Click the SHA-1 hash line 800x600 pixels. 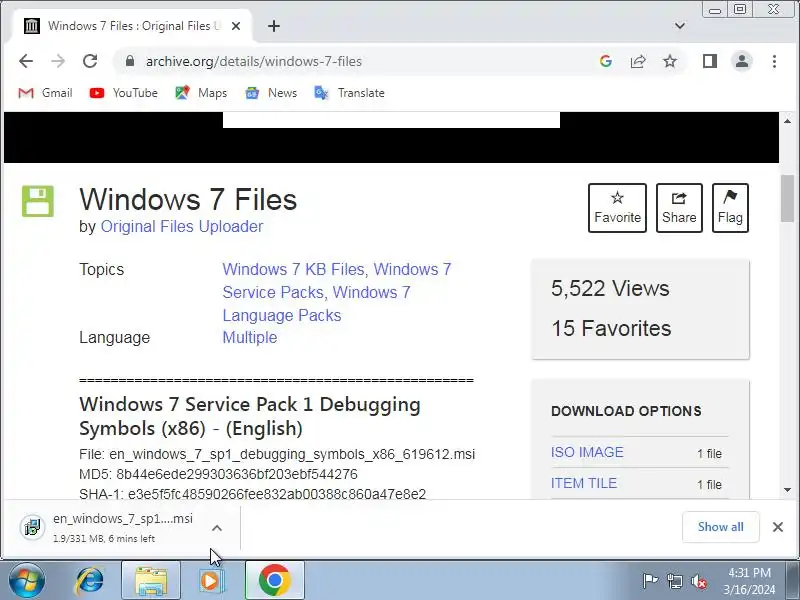253,494
